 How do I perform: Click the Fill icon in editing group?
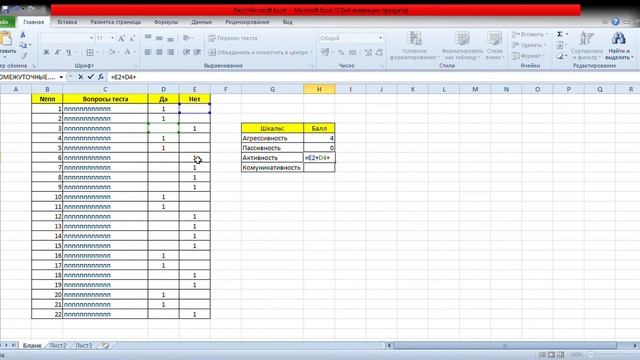(560, 45)
